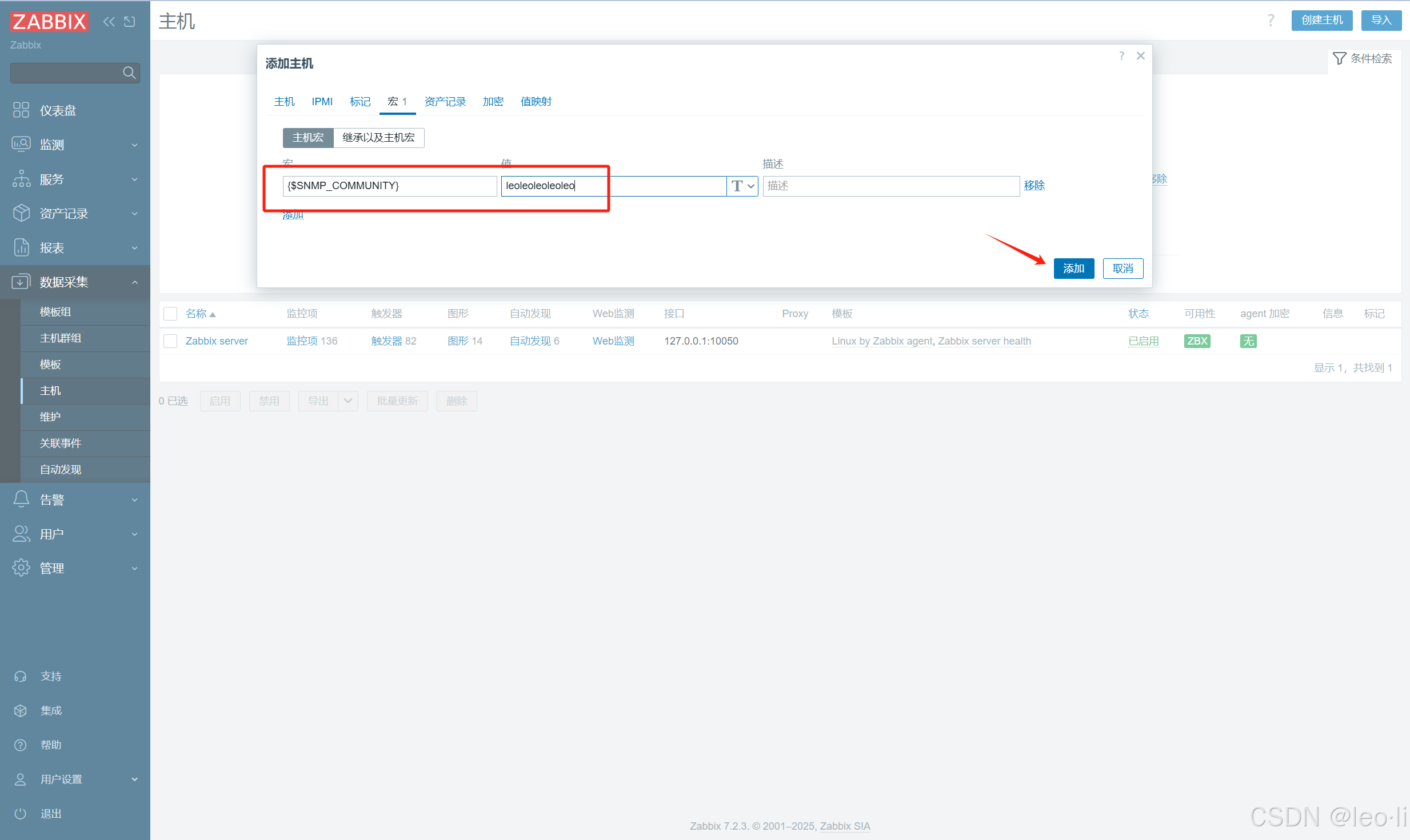
Task: Collapse the sidebar with double-chevron icon
Action: pyautogui.click(x=109, y=22)
